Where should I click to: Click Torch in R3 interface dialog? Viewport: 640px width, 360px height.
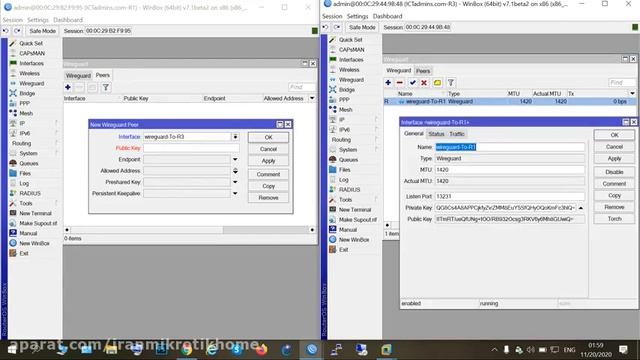tap(614, 219)
